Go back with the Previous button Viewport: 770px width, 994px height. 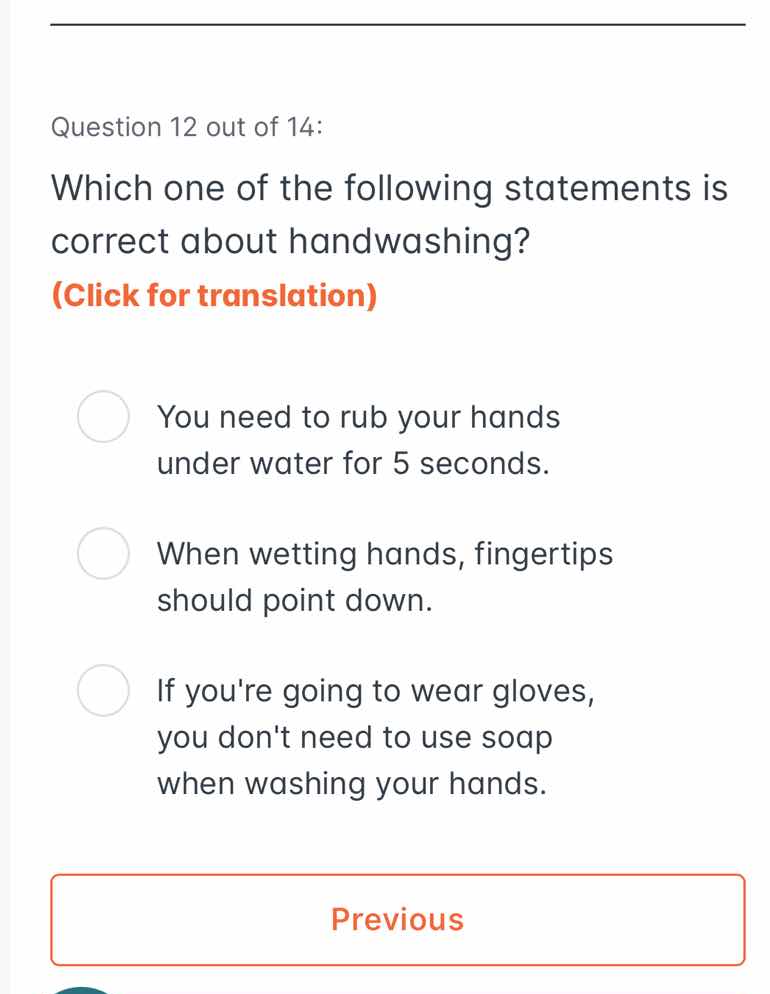pyautogui.click(x=398, y=919)
